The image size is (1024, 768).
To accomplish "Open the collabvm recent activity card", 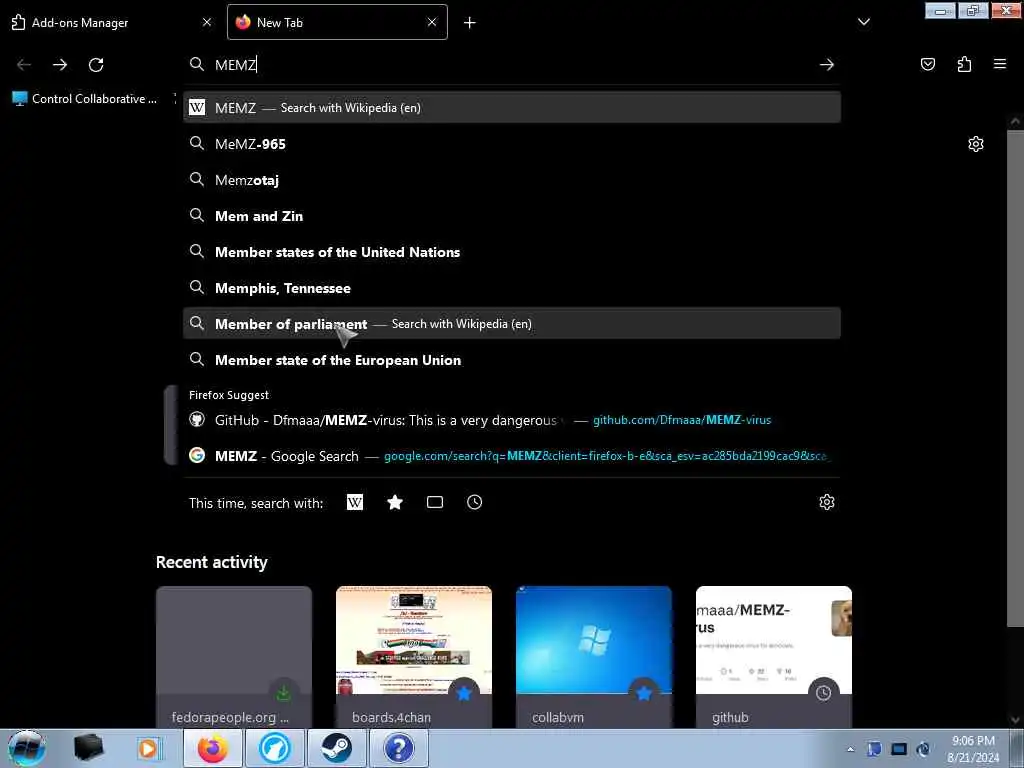I will point(594,657).
